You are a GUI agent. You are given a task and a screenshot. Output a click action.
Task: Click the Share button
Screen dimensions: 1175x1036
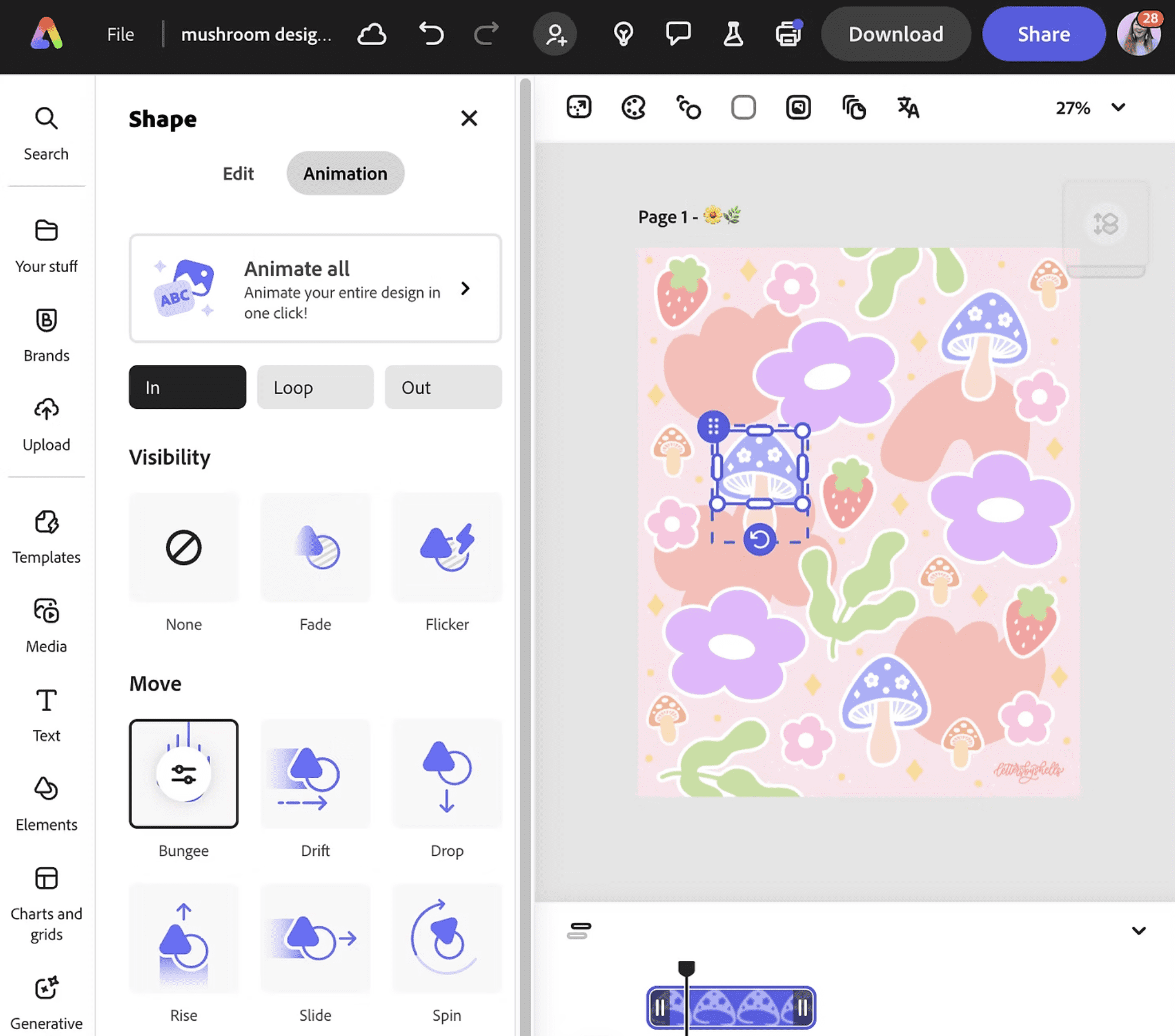(x=1044, y=34)
